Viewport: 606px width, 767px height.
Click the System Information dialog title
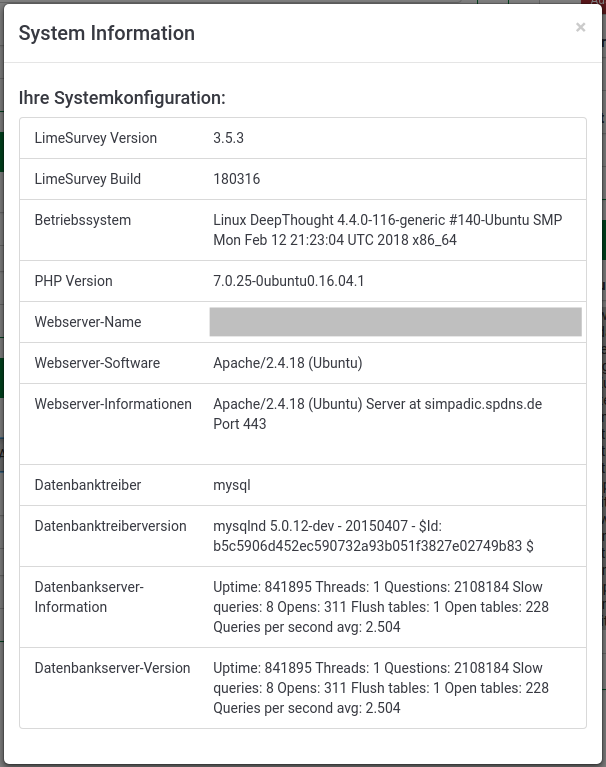[x=107, y=33]
